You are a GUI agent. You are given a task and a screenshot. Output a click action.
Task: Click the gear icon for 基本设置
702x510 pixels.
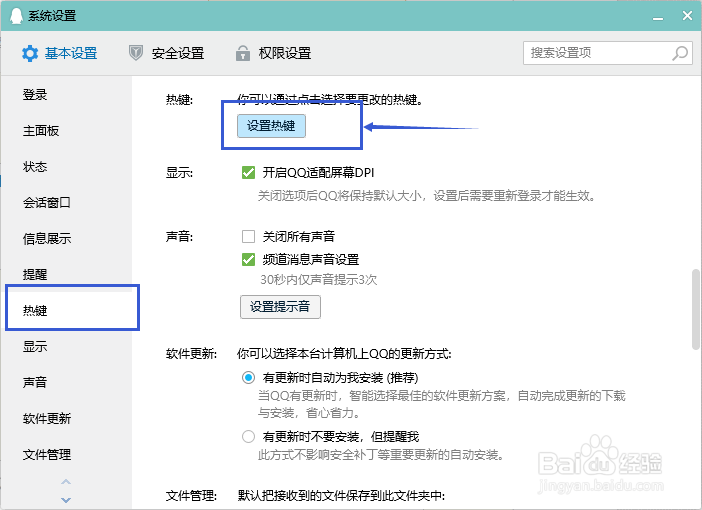[30, 53]
